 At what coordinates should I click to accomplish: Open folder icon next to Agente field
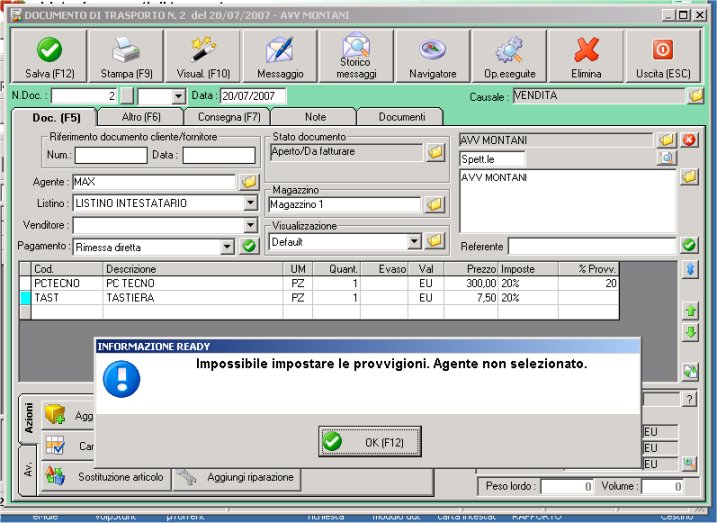click(x=249, y=182)
